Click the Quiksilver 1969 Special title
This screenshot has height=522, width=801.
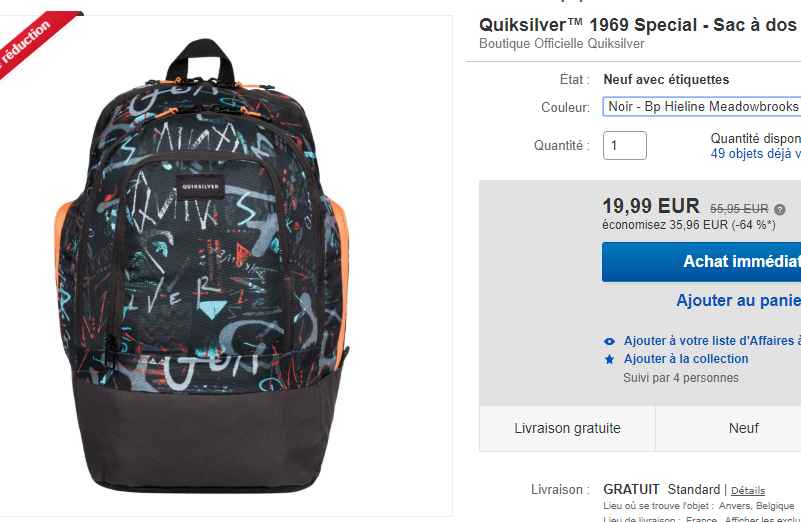pyautogui.click(x=640, y=25)
